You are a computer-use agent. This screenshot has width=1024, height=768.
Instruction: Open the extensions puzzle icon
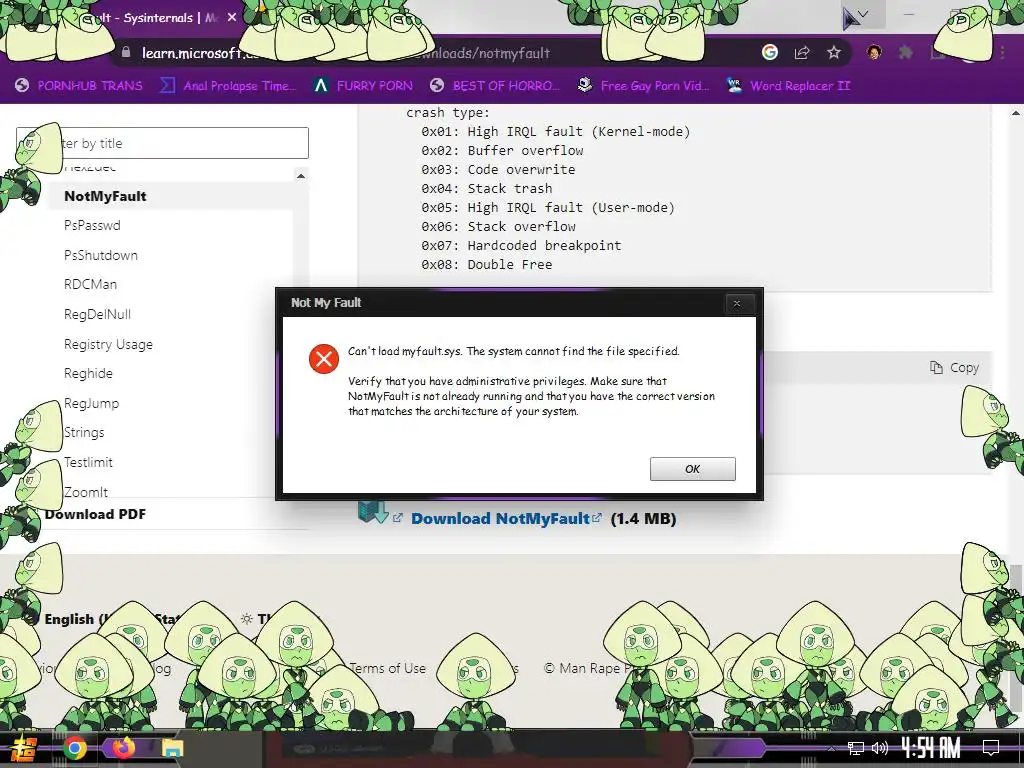906,52
